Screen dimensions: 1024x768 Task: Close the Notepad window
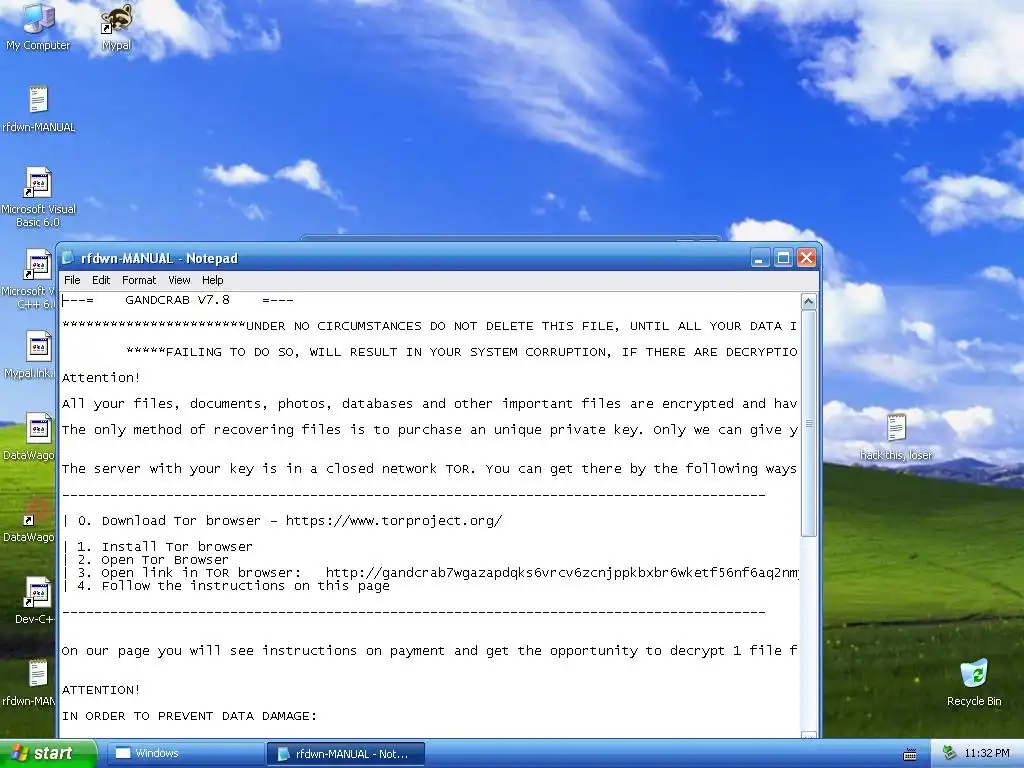coord(807,258)
